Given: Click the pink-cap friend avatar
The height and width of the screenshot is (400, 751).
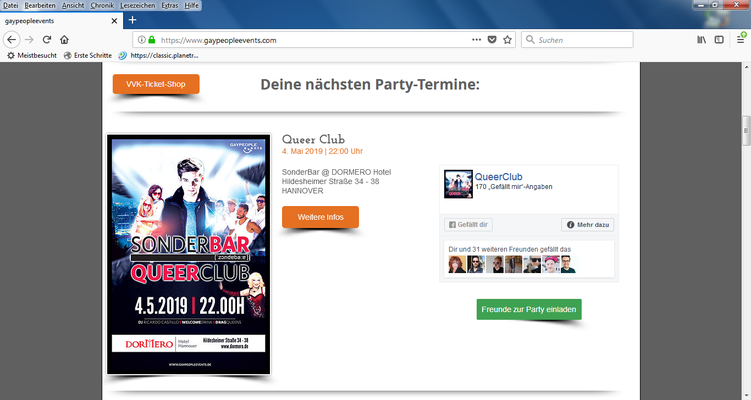Looking at the screenshot, I should click(x=550, y=264).
